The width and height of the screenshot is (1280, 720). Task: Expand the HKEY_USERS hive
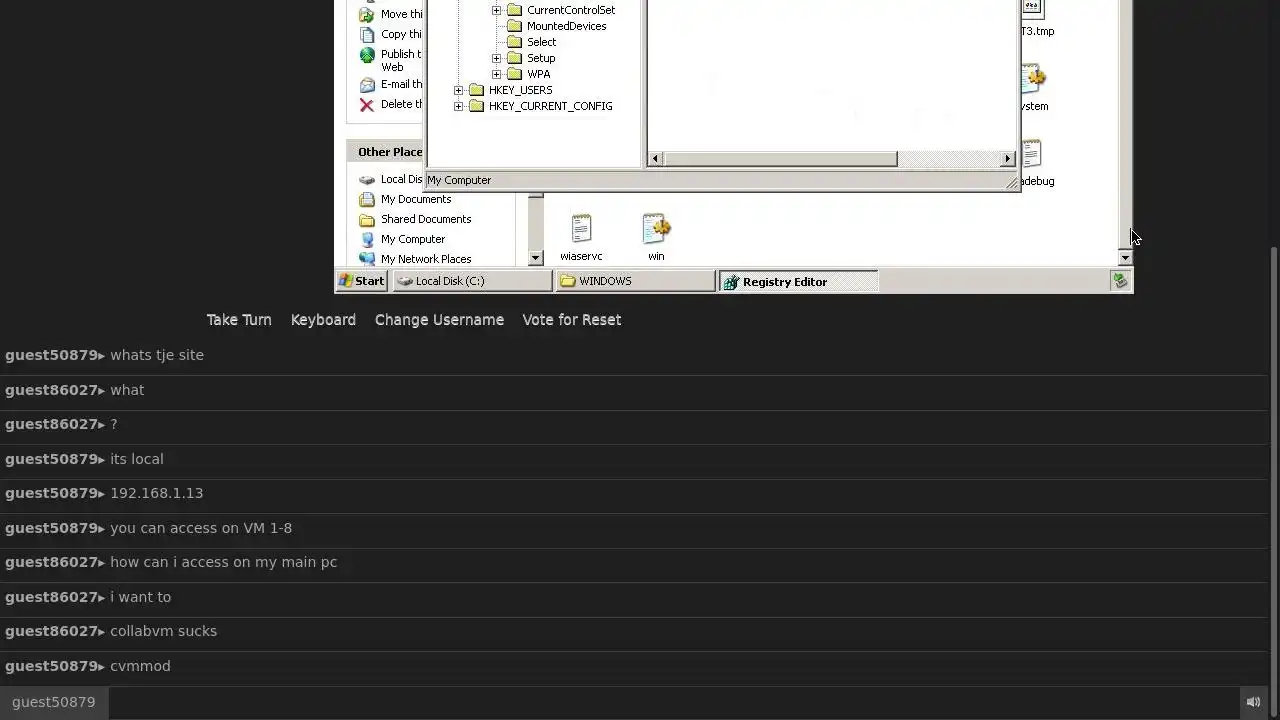(x=458, y=90)
